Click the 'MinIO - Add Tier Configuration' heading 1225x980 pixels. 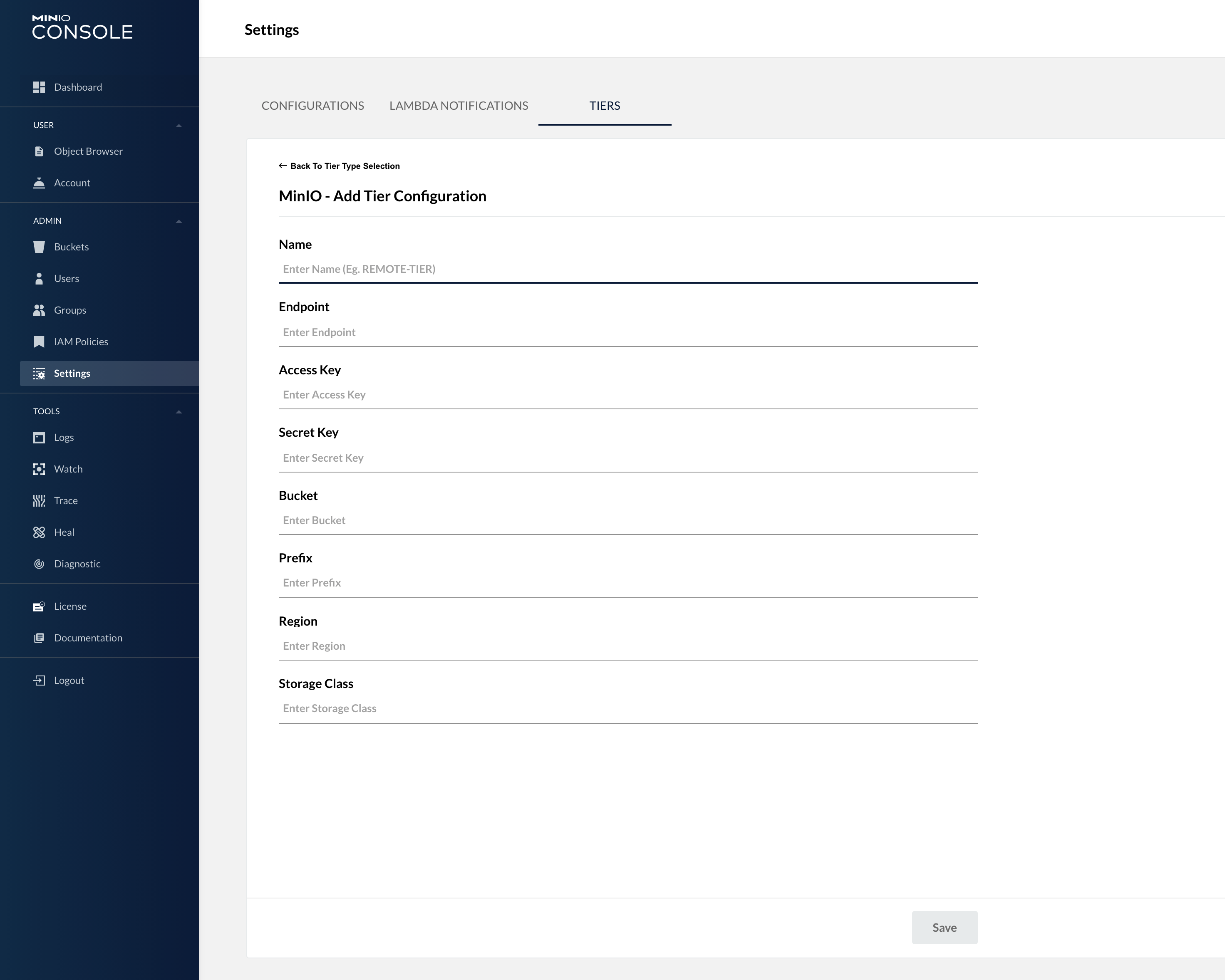[382, 196]
